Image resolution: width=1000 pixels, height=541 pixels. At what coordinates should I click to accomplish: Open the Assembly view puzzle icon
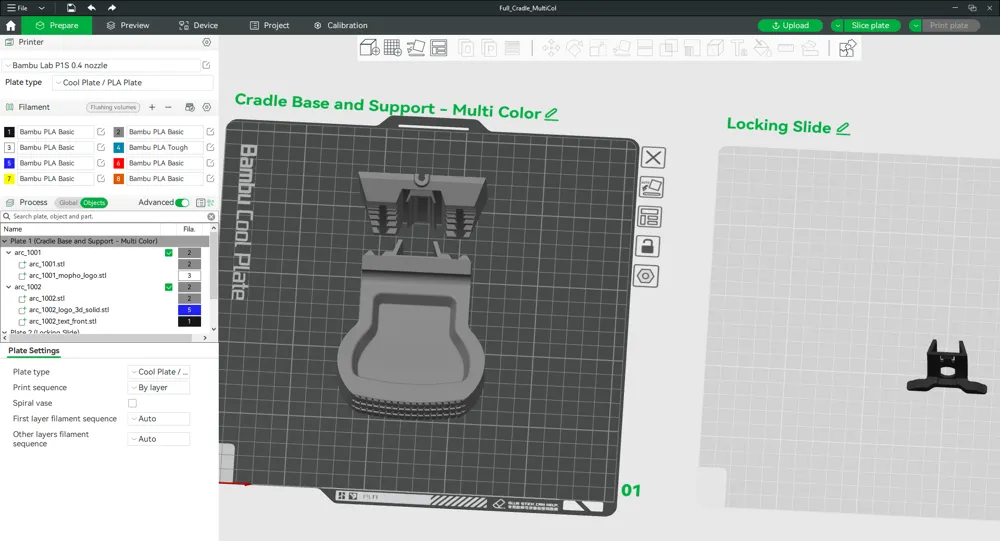pos(847,48)
